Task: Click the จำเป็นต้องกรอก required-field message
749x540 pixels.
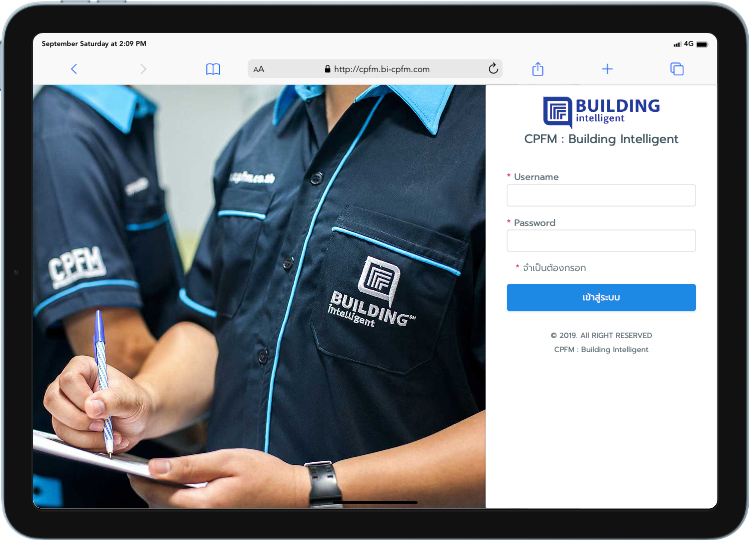Action: 554,268
